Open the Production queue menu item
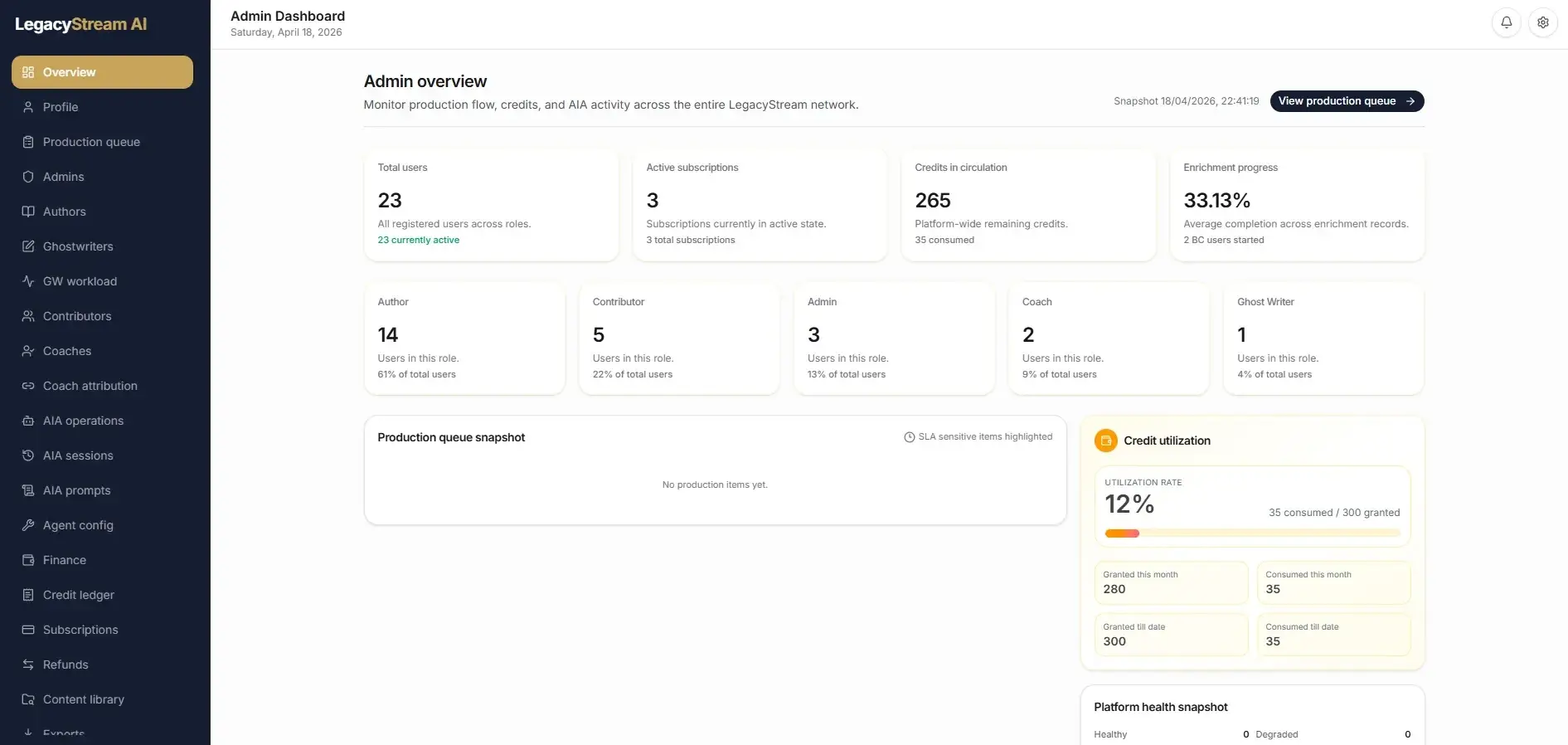 click(x=102, y=142)
